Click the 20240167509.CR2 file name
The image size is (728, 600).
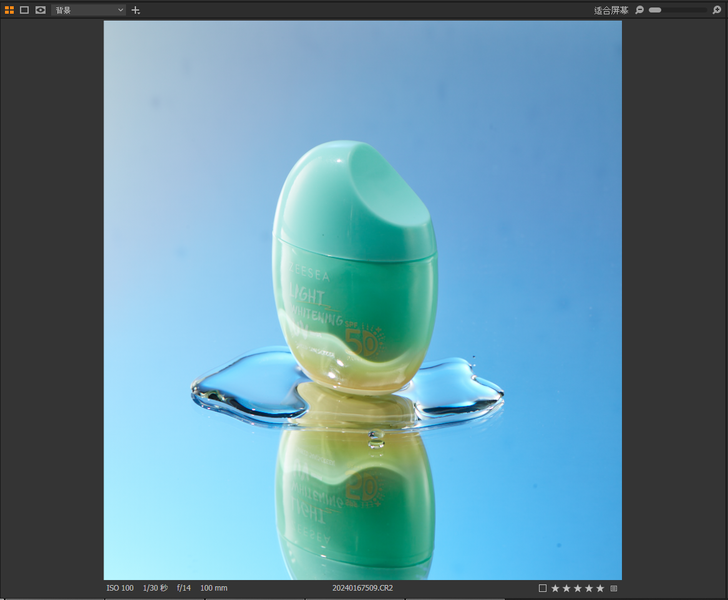click(x=363, y=588)
